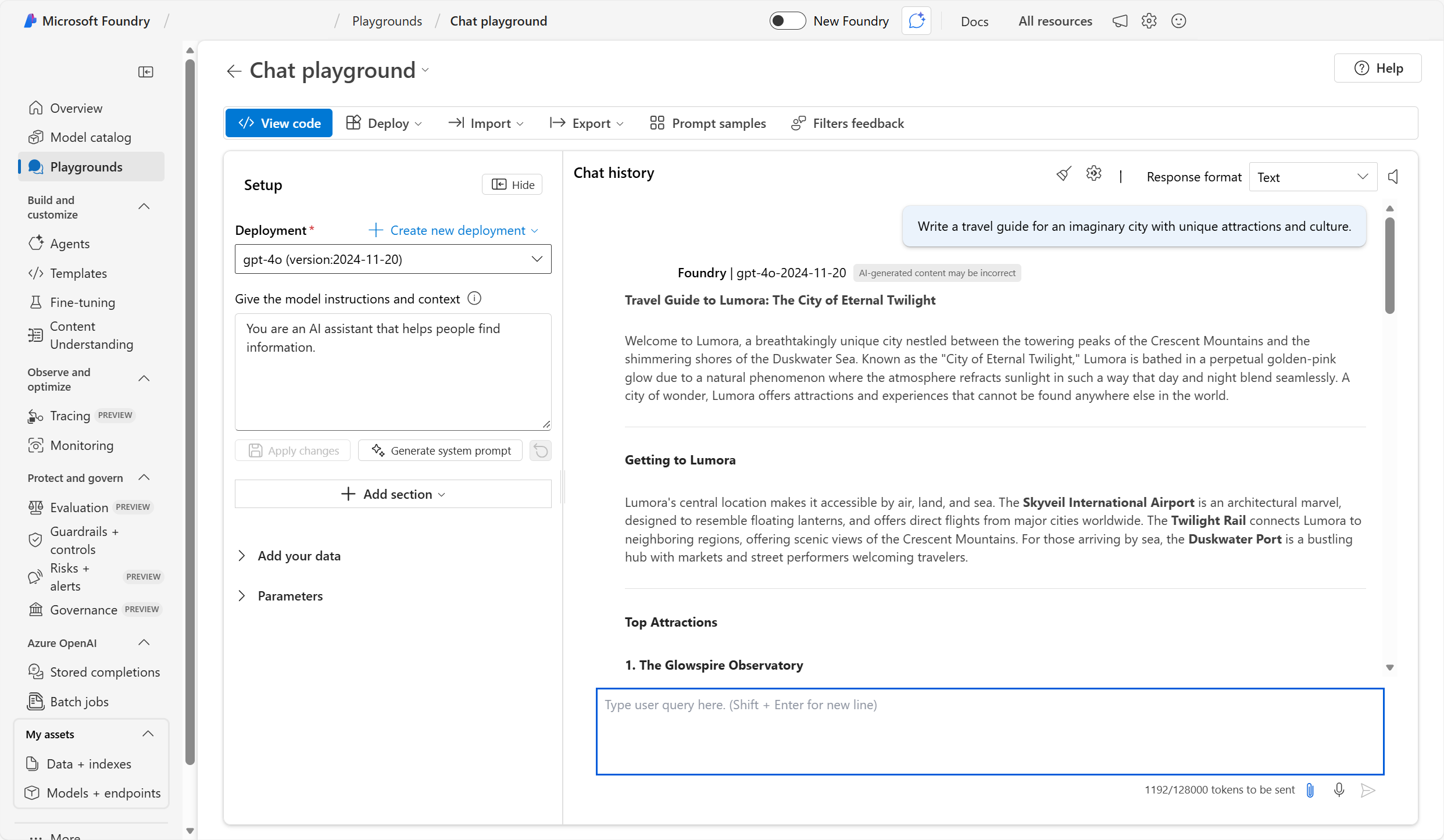This screenshot has height=840, width=1444.
Task: Click the speaker icon next to Response format
Action: tap(1393, 176)
